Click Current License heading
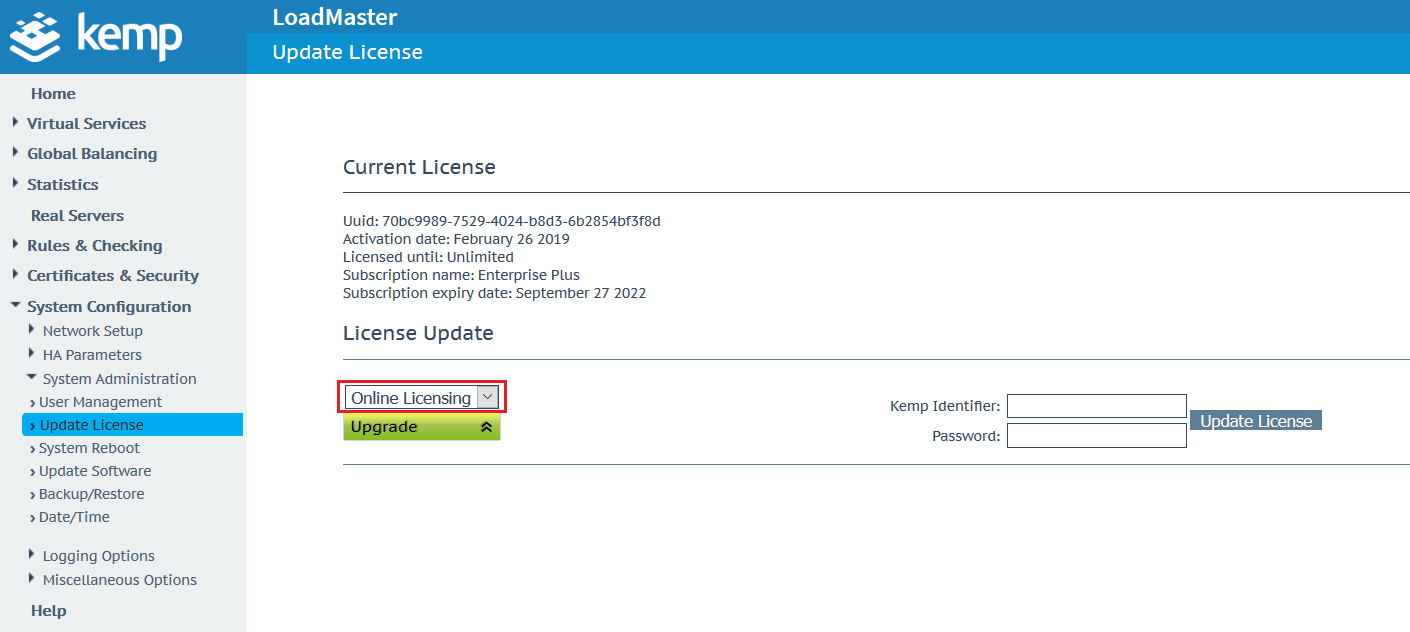The height and width of the screenshot is (632, 1410). coord(419,167)
